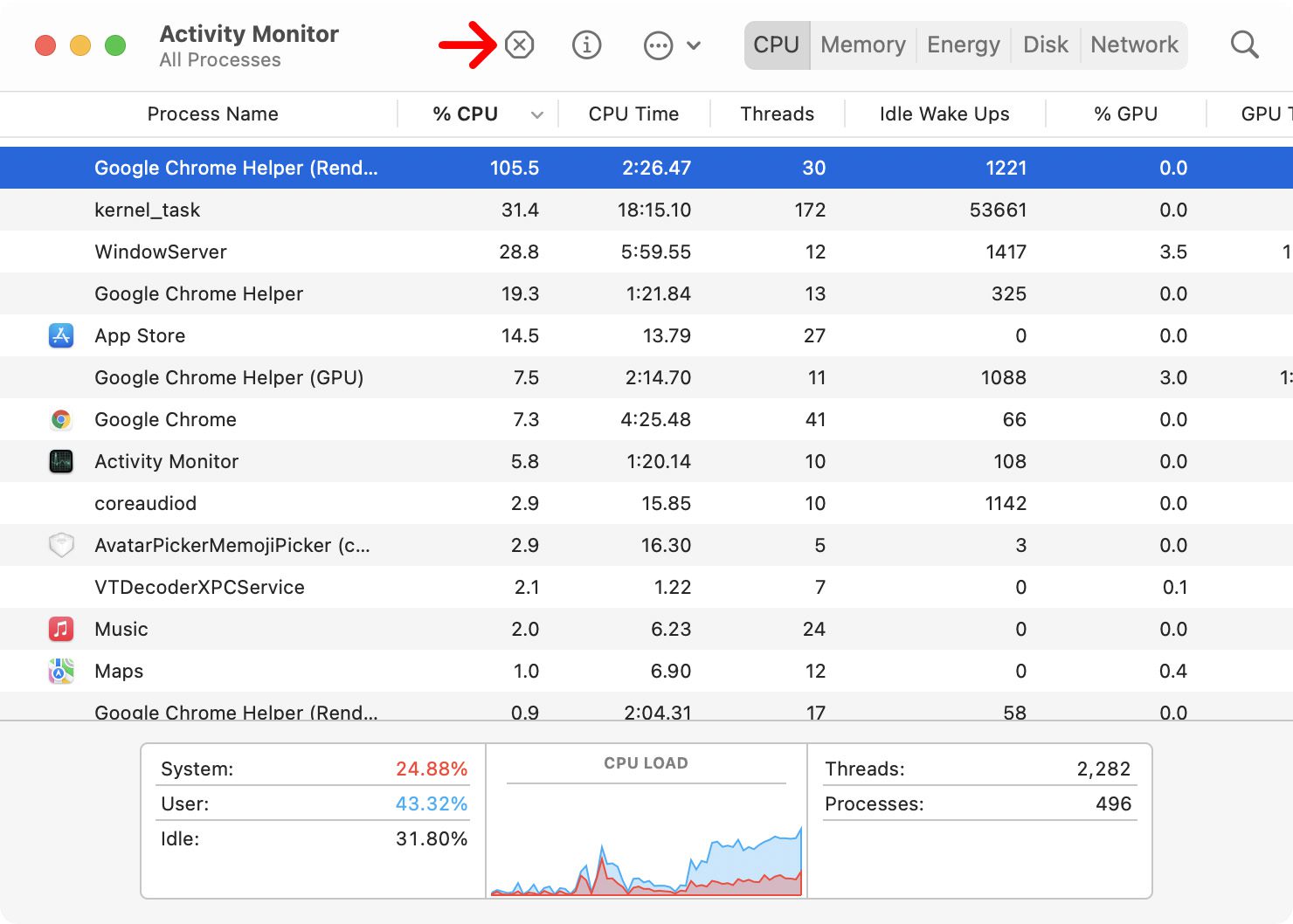
Task: Click the App Store icon in process list
Action: coord(61,335)
